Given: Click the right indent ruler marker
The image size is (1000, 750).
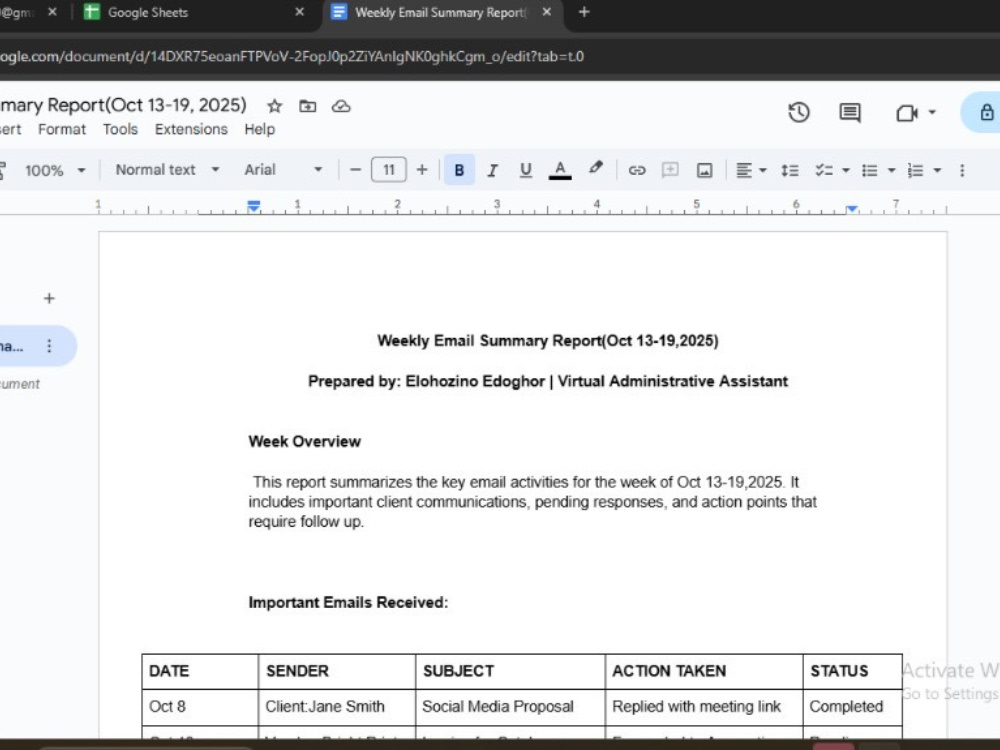Looking at the screenshot, I should point(852,209).
